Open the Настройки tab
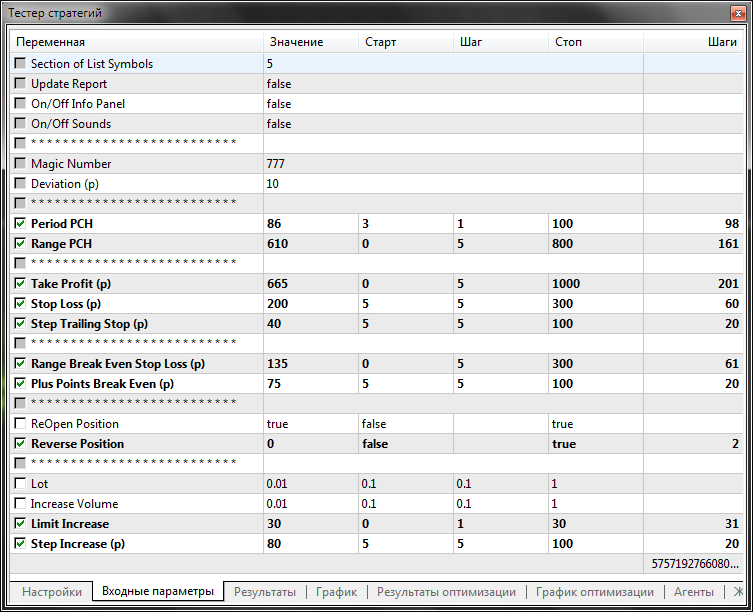Screen dimensions: 753x612 [52, 592]
